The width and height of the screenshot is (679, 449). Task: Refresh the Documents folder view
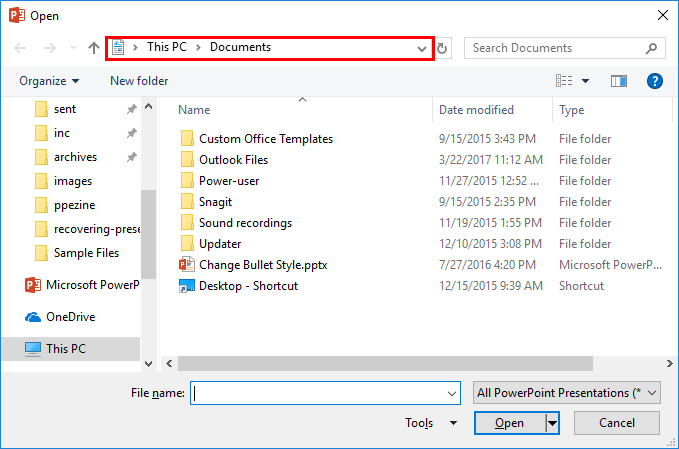442,48
